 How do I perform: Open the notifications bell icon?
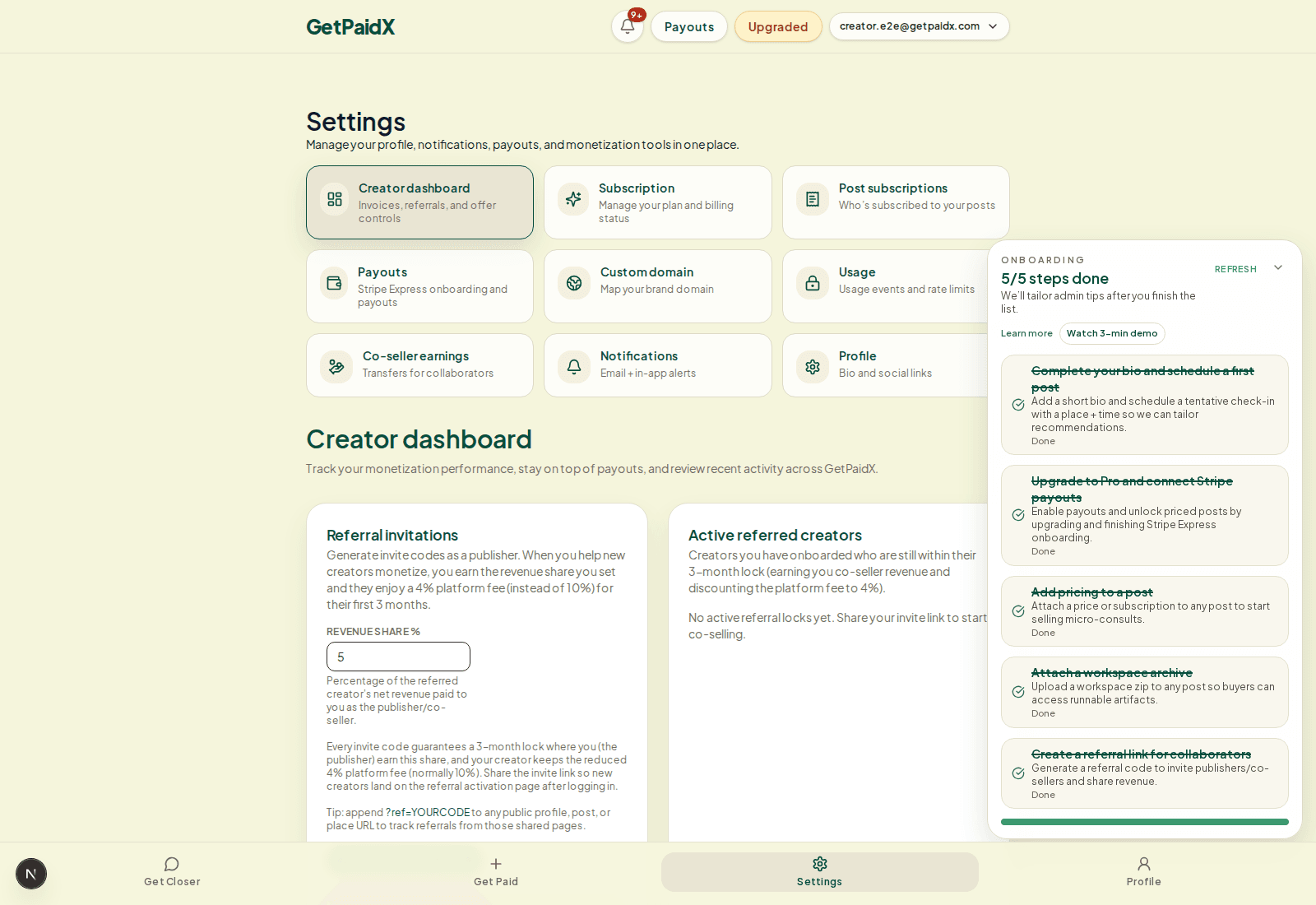pyautogui.click(x=627, y=26)
